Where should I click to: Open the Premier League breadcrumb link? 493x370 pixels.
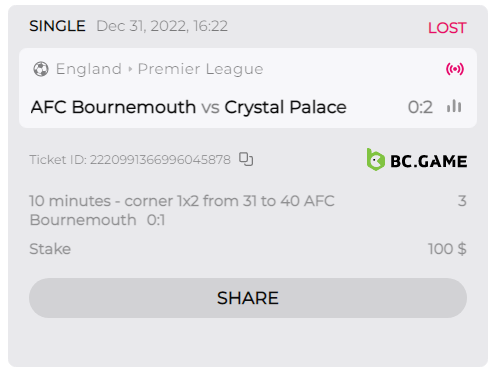[201, 69]
